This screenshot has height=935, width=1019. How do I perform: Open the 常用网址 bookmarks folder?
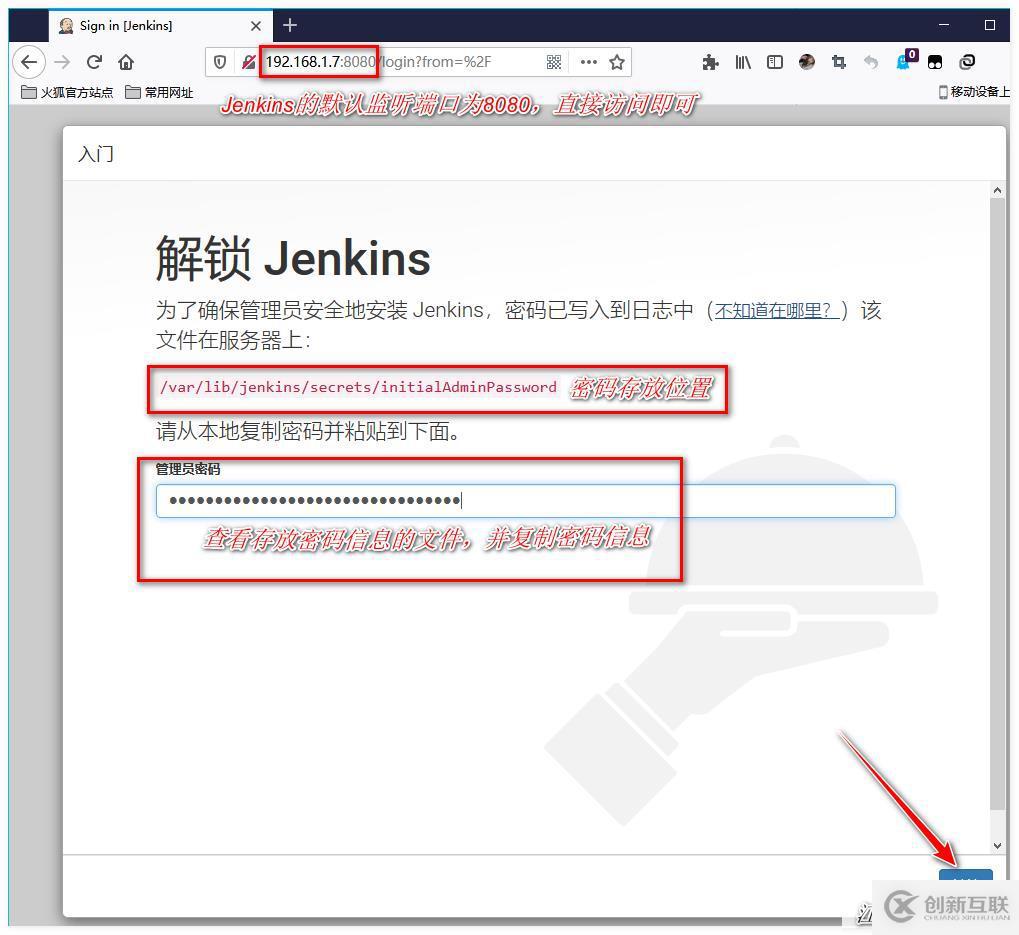pos(160,92)
